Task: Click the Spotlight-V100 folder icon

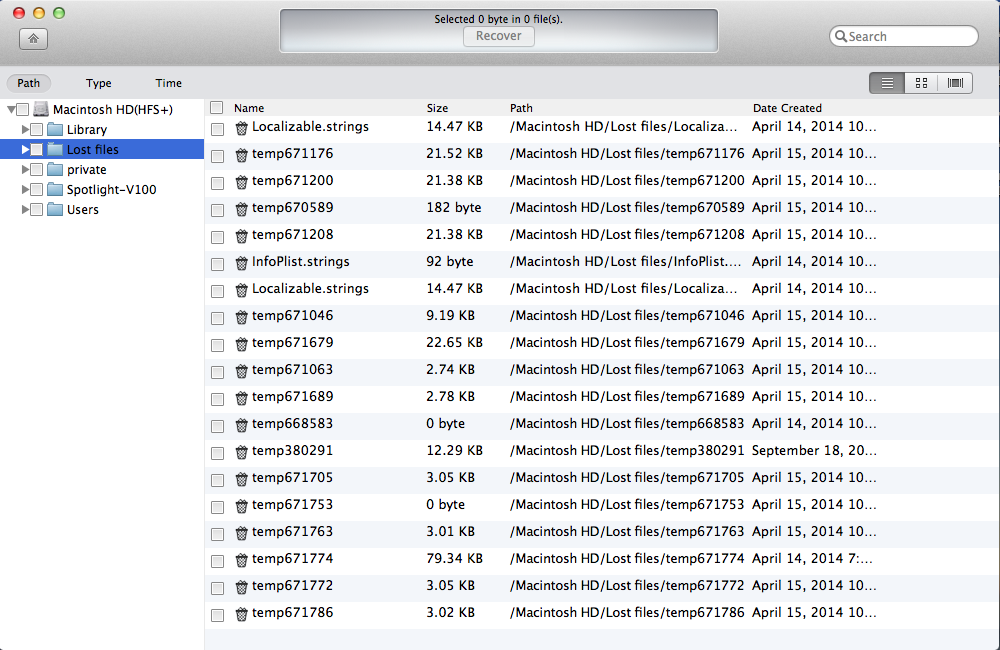Action: 55,189
